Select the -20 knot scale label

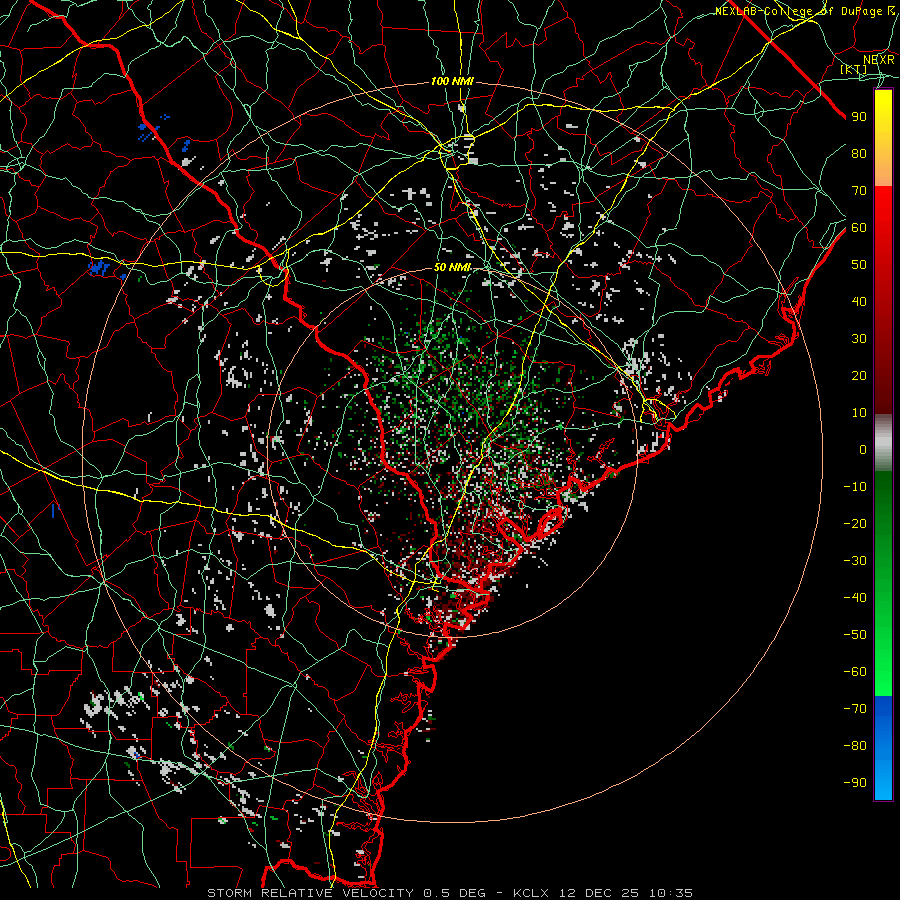(x=855, y=524)
